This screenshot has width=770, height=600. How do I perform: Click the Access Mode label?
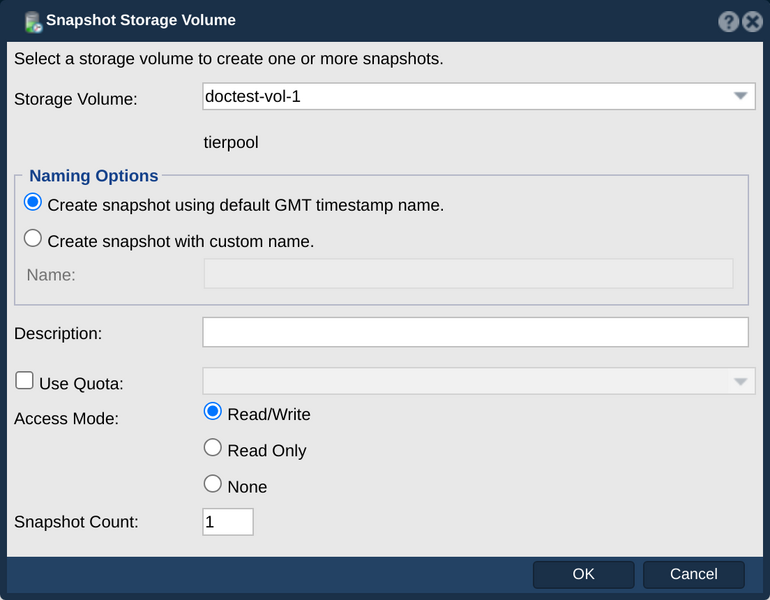tap(66, 419)
